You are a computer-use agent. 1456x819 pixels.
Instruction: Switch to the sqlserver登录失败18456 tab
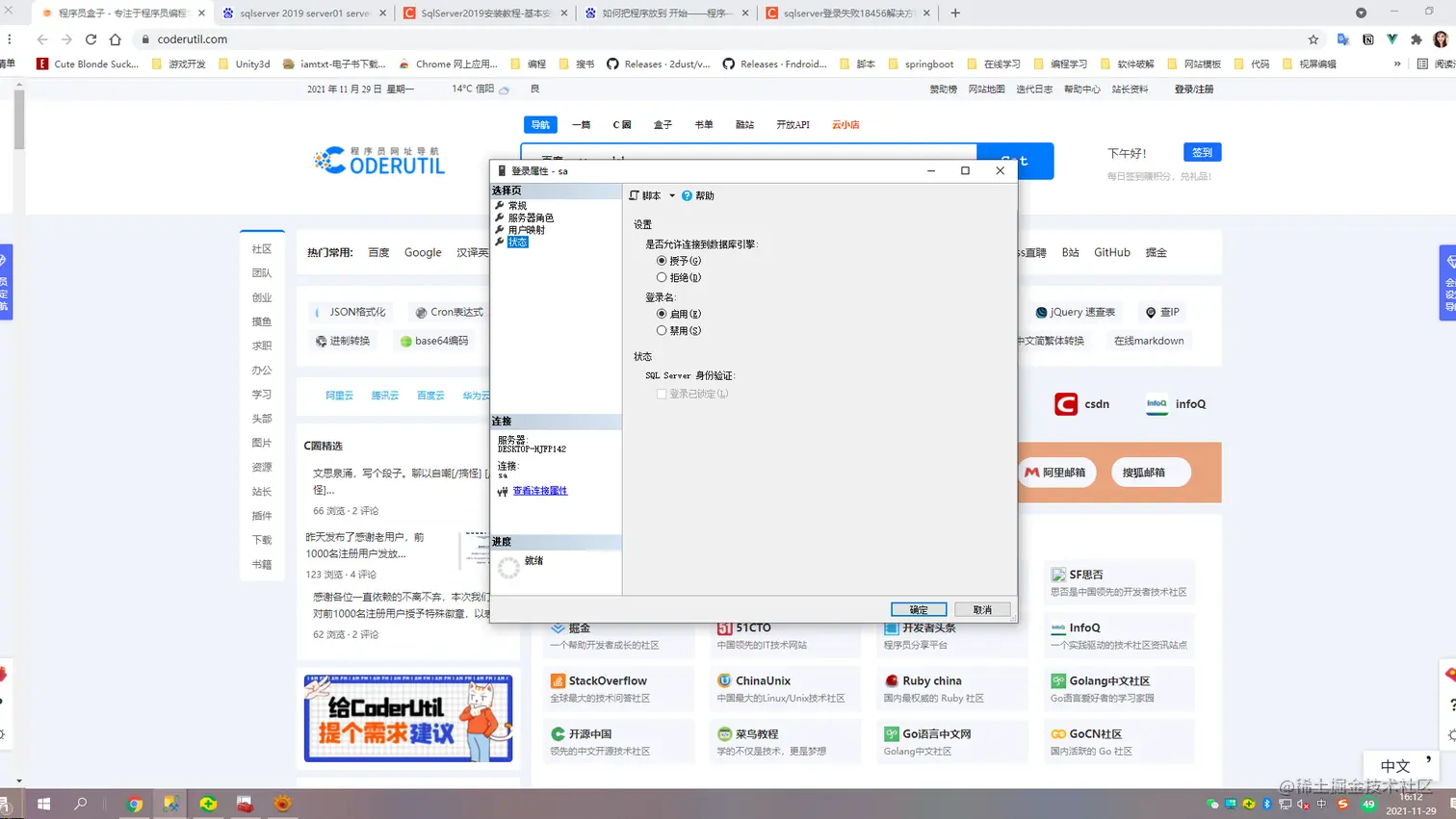846,13
